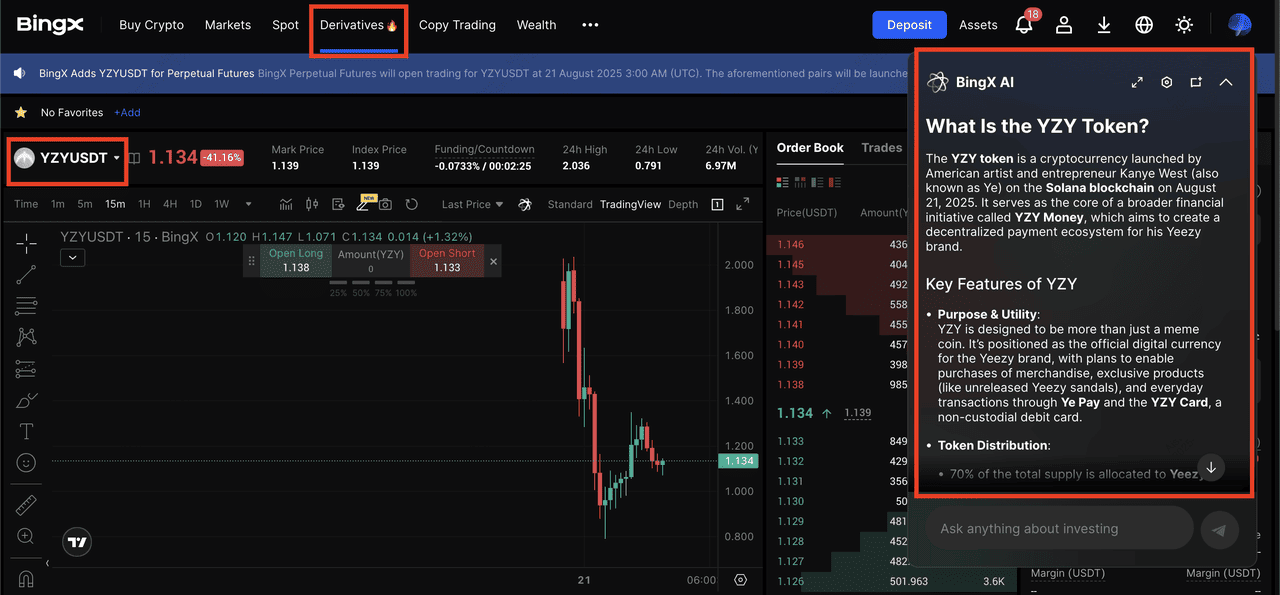Open the Derivatives menu
Viewport: 1280px width, 595px height.
pyautogui.click(x=359, y=25)
